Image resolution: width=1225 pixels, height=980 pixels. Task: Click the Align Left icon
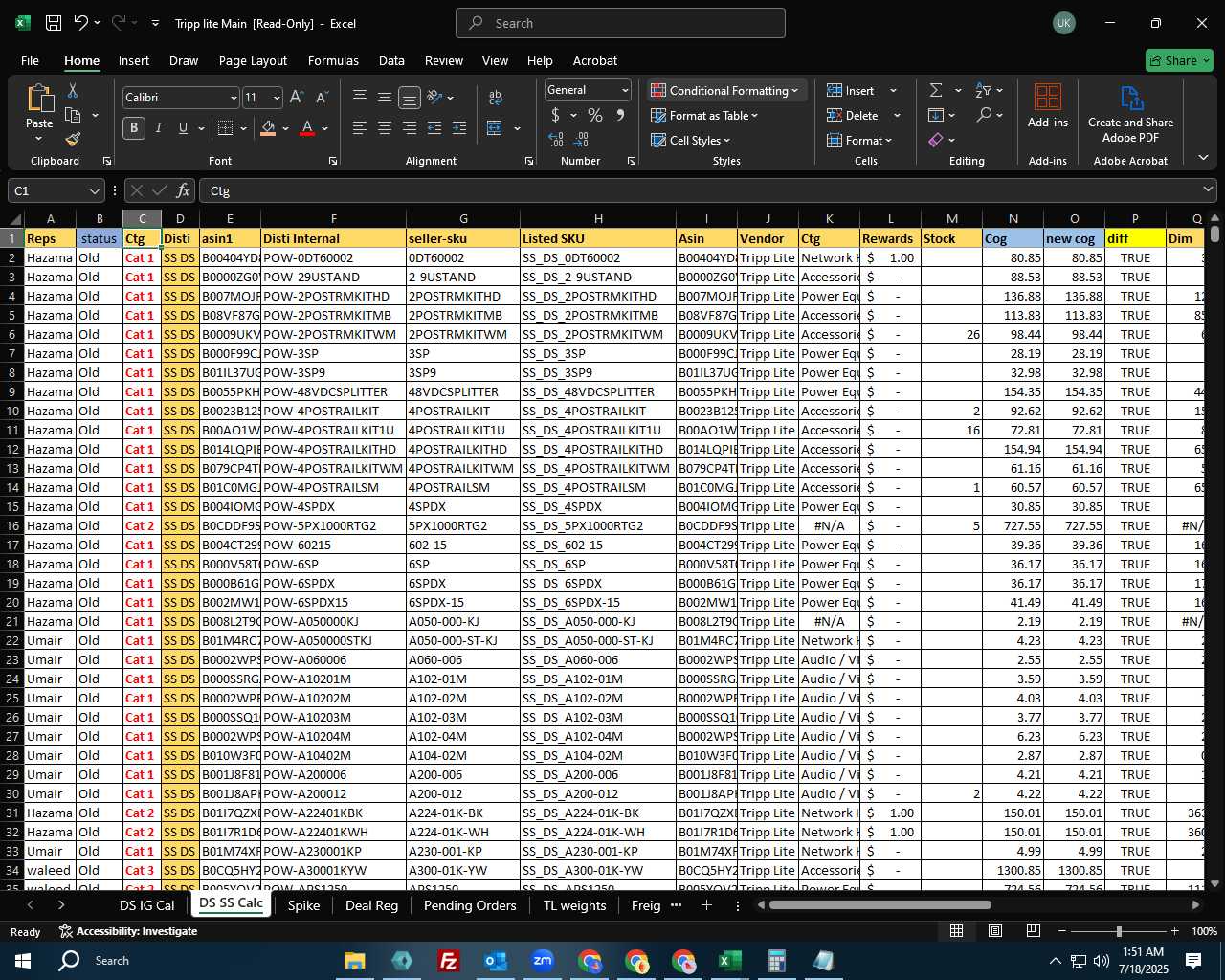360,128
